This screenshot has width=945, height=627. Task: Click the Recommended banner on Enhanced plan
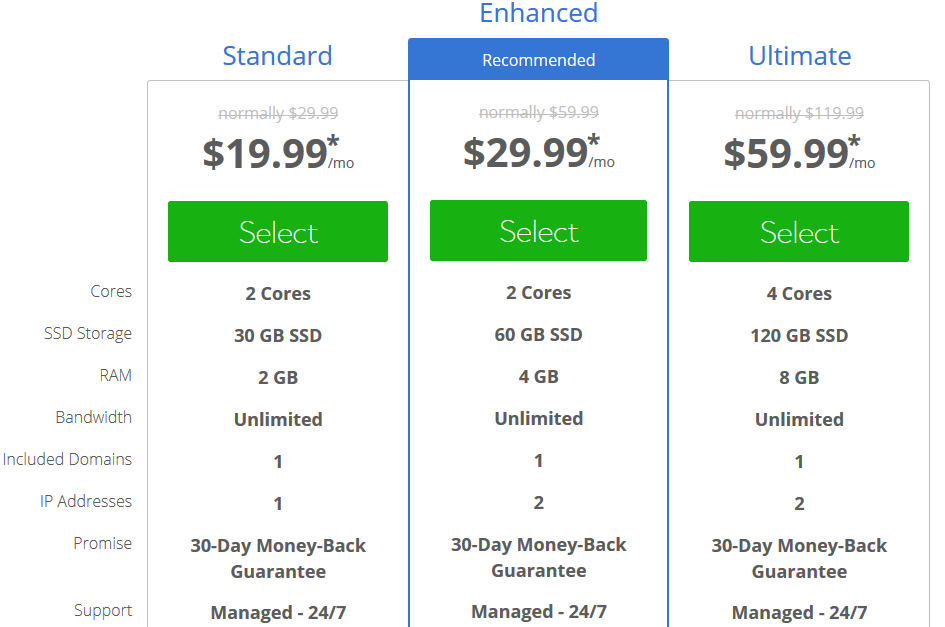(538, 60)
